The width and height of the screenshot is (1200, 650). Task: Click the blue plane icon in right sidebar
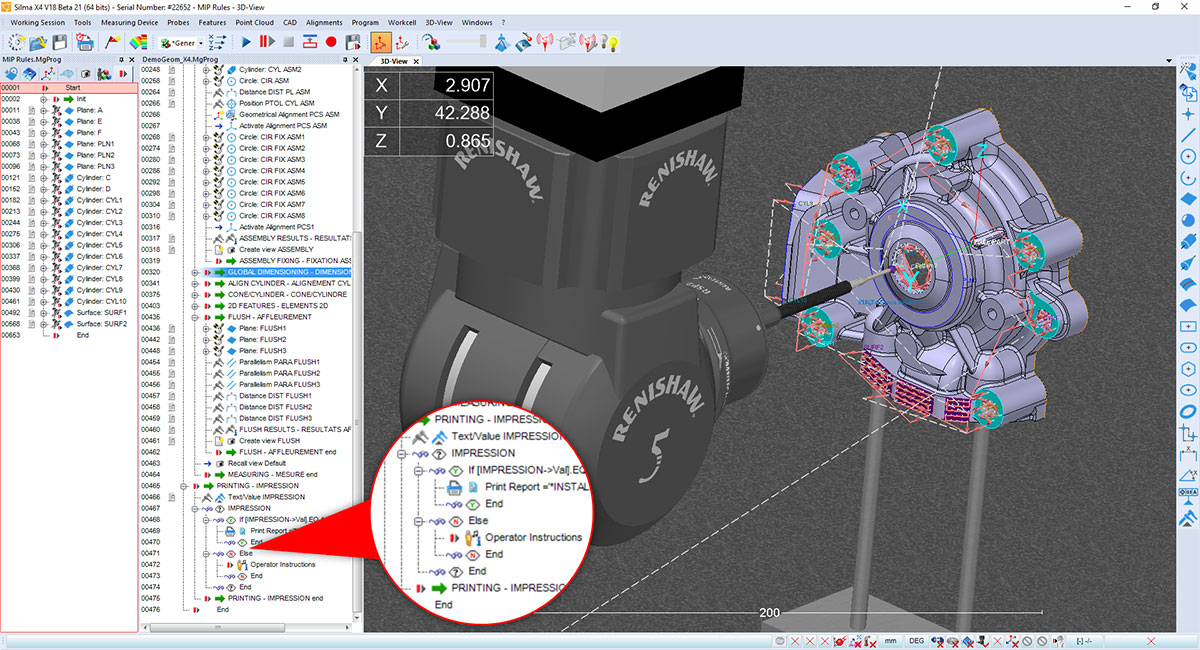click(1189, 199)
